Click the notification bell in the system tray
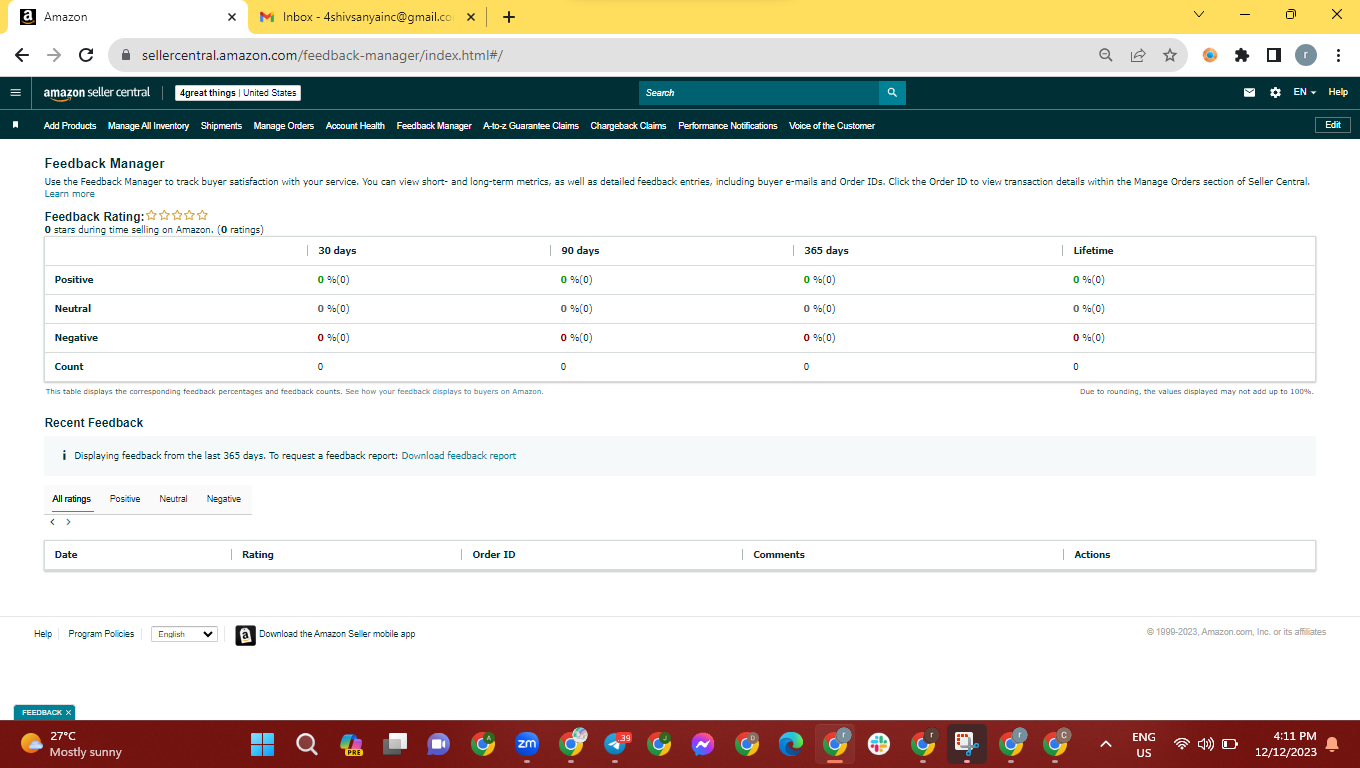 click(x=1332, y=744)
